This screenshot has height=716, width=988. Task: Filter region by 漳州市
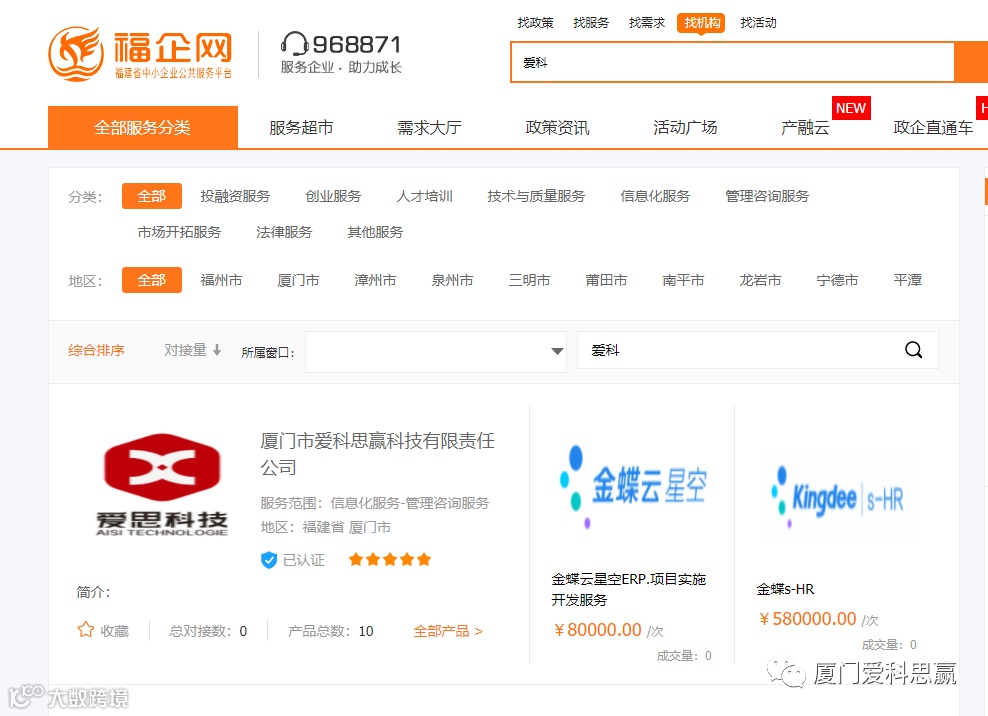[375, 280]
